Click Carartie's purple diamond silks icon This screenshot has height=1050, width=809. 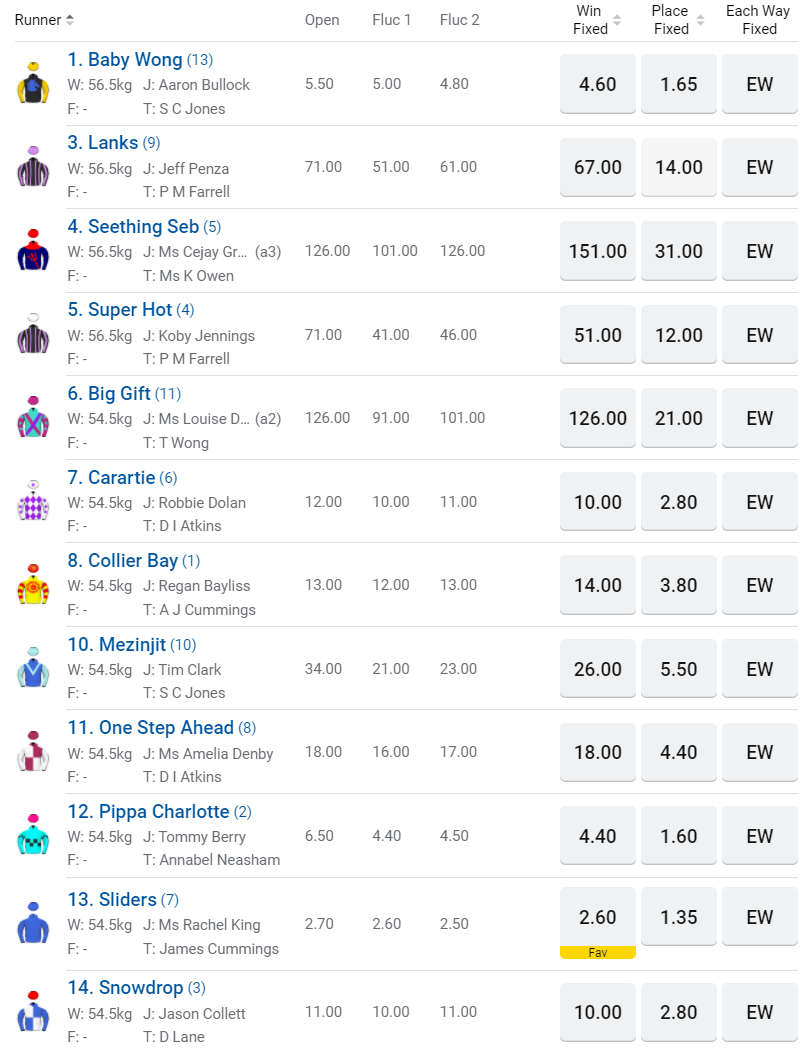(33, 502)
